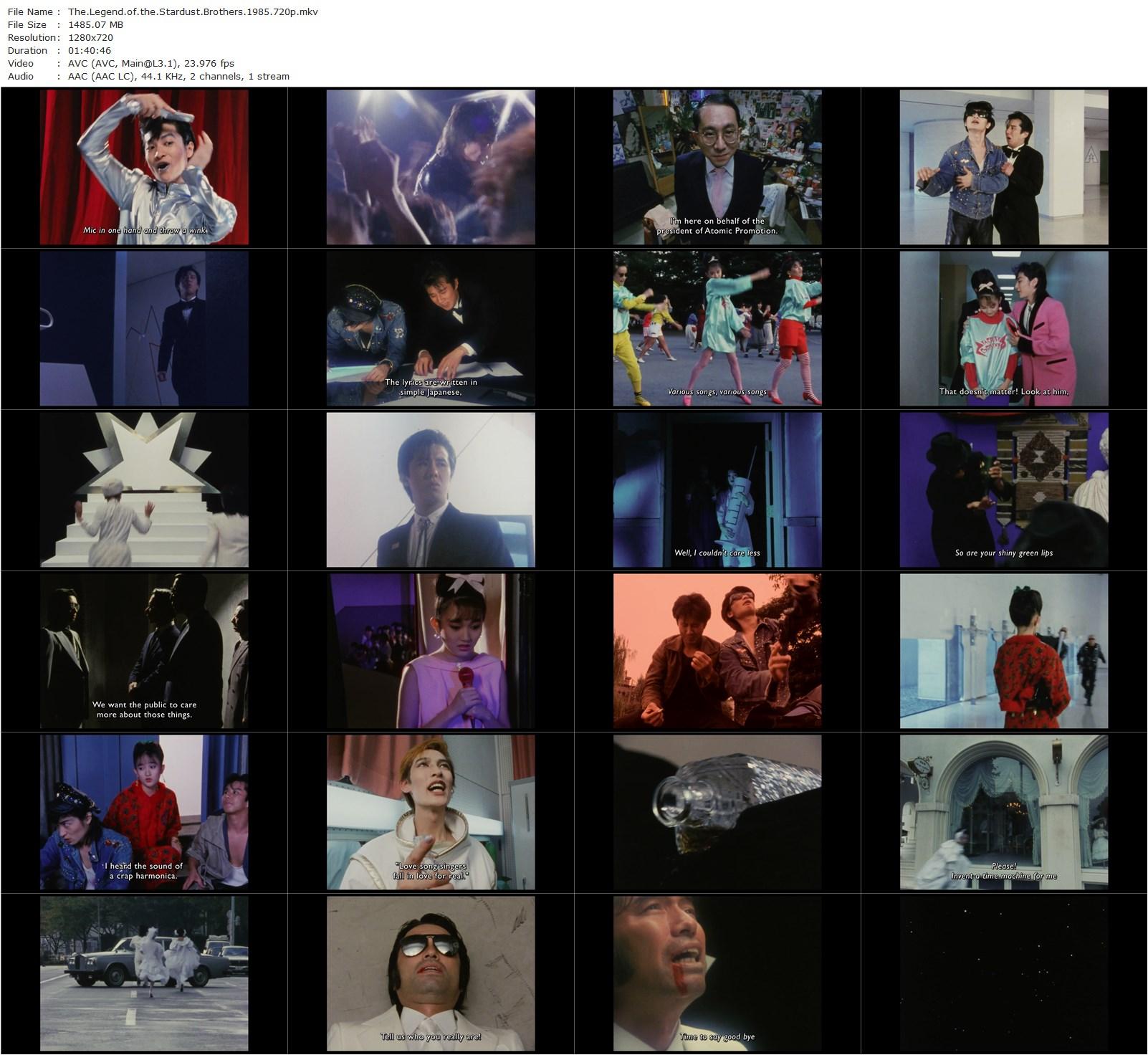The width and height of the screenshot is (1148, 1055).
Task: Open the thumbnail subtitled "Love song singers fall in love for real"
Action: coord(431,812)
